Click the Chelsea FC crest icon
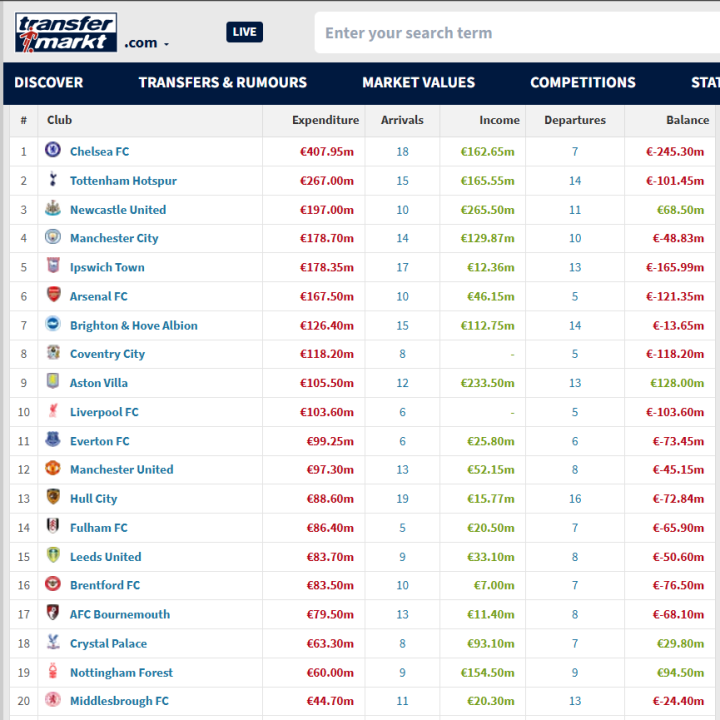The width and height of the screenshot is (720, 720). pyautogui.click(x=53, y=150)
